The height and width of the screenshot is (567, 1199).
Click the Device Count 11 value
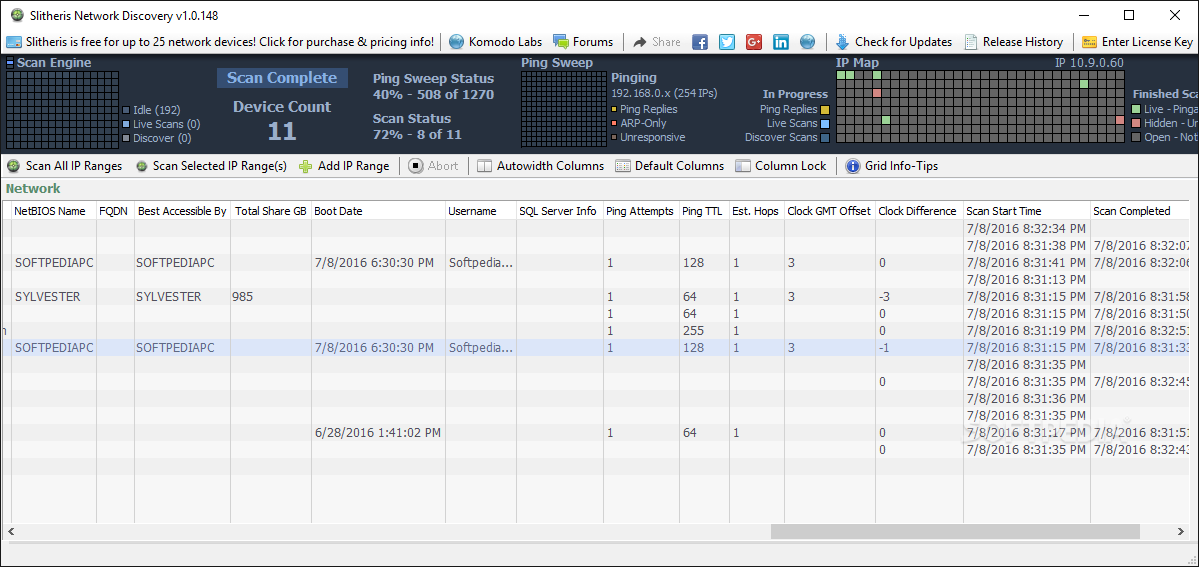tap(281, 131)
